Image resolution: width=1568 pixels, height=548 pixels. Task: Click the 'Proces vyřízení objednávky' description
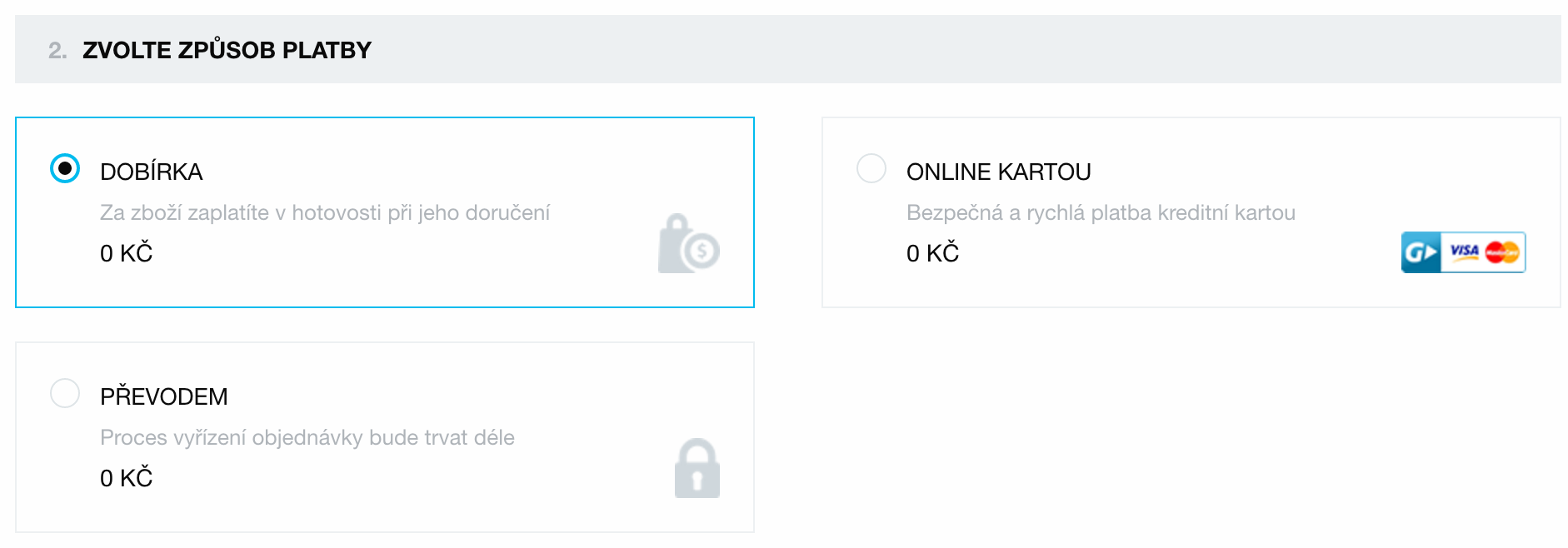tap(307, 438)
